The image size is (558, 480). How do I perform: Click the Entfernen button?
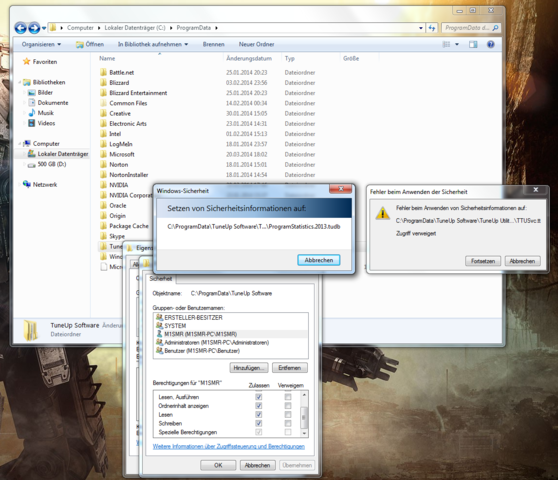pos(290,368)
